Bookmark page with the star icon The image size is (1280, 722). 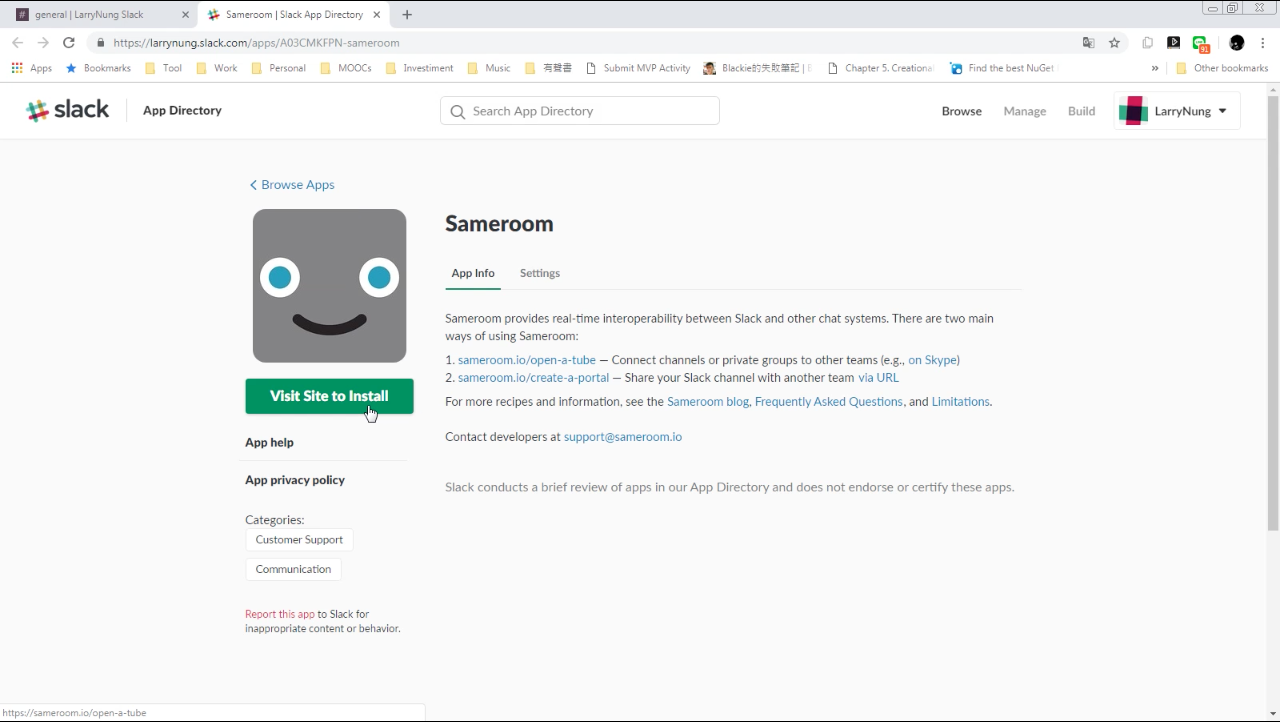(1114, 43)
